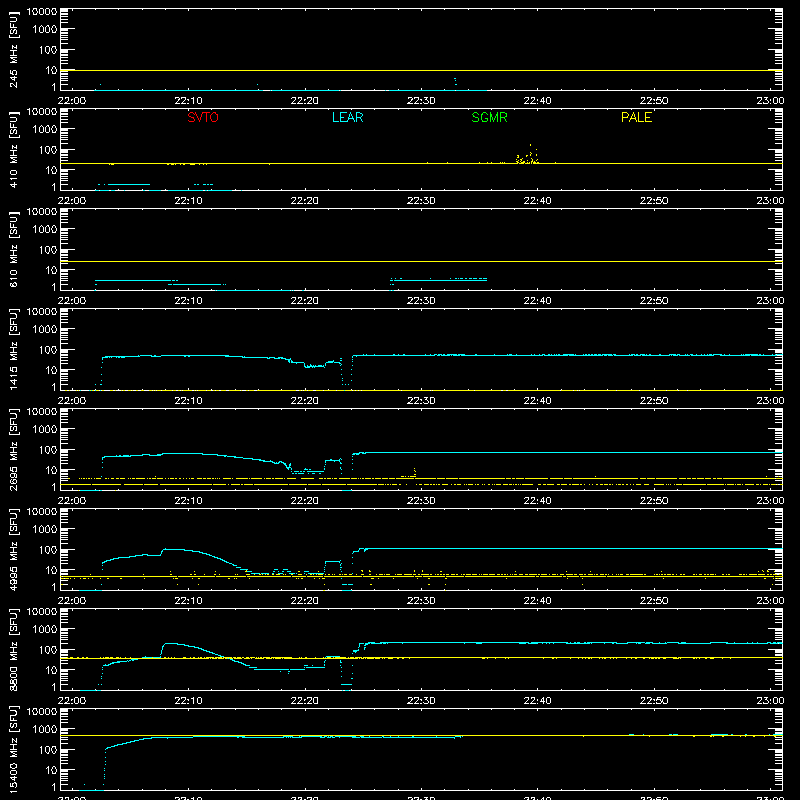Image resolution: width=800 pixels, height=800 pixels.
Task: Click 22:50 tick label under 410 MHz plot
Action: (x=654, y=201)
